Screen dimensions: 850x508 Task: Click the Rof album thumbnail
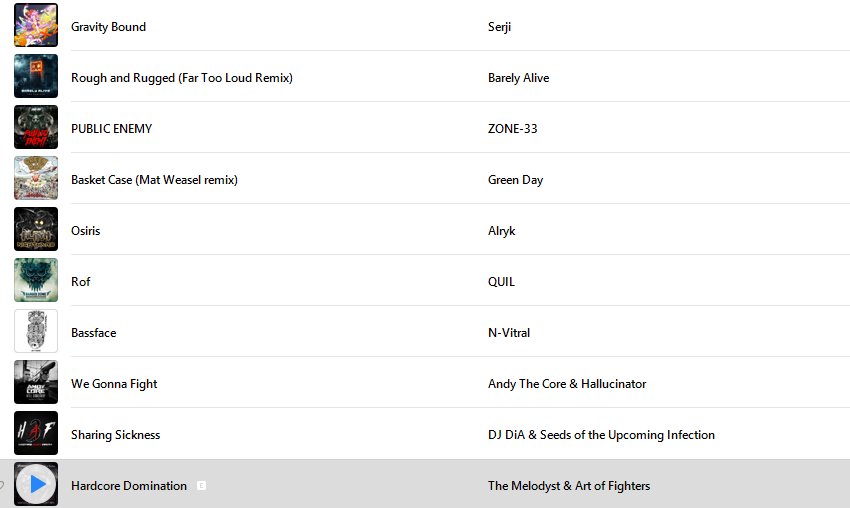click(36, 280)
